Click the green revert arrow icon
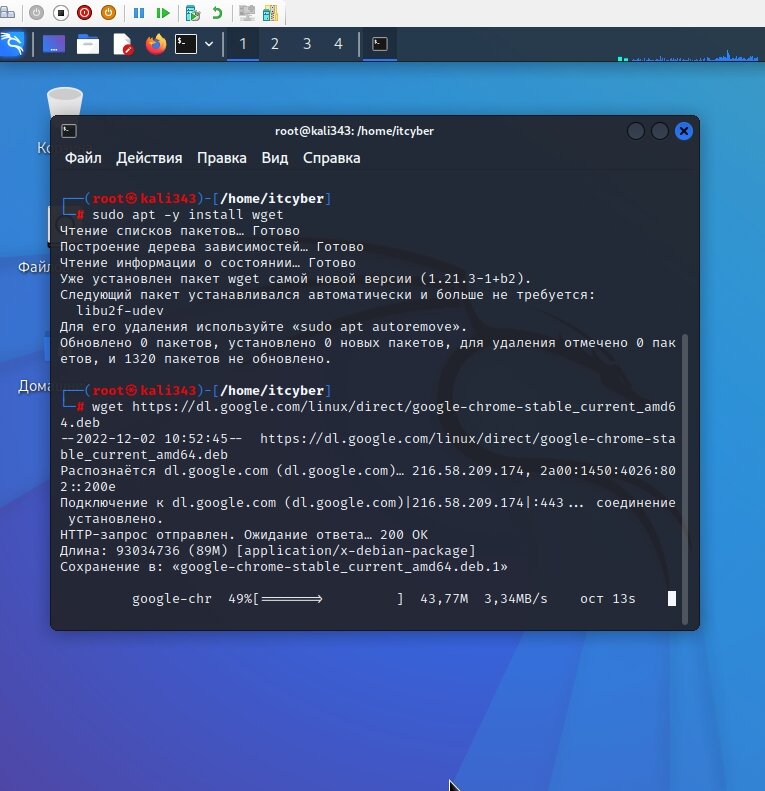The width and height of the screenshot is (765, 791). click(x=217, y=13)
